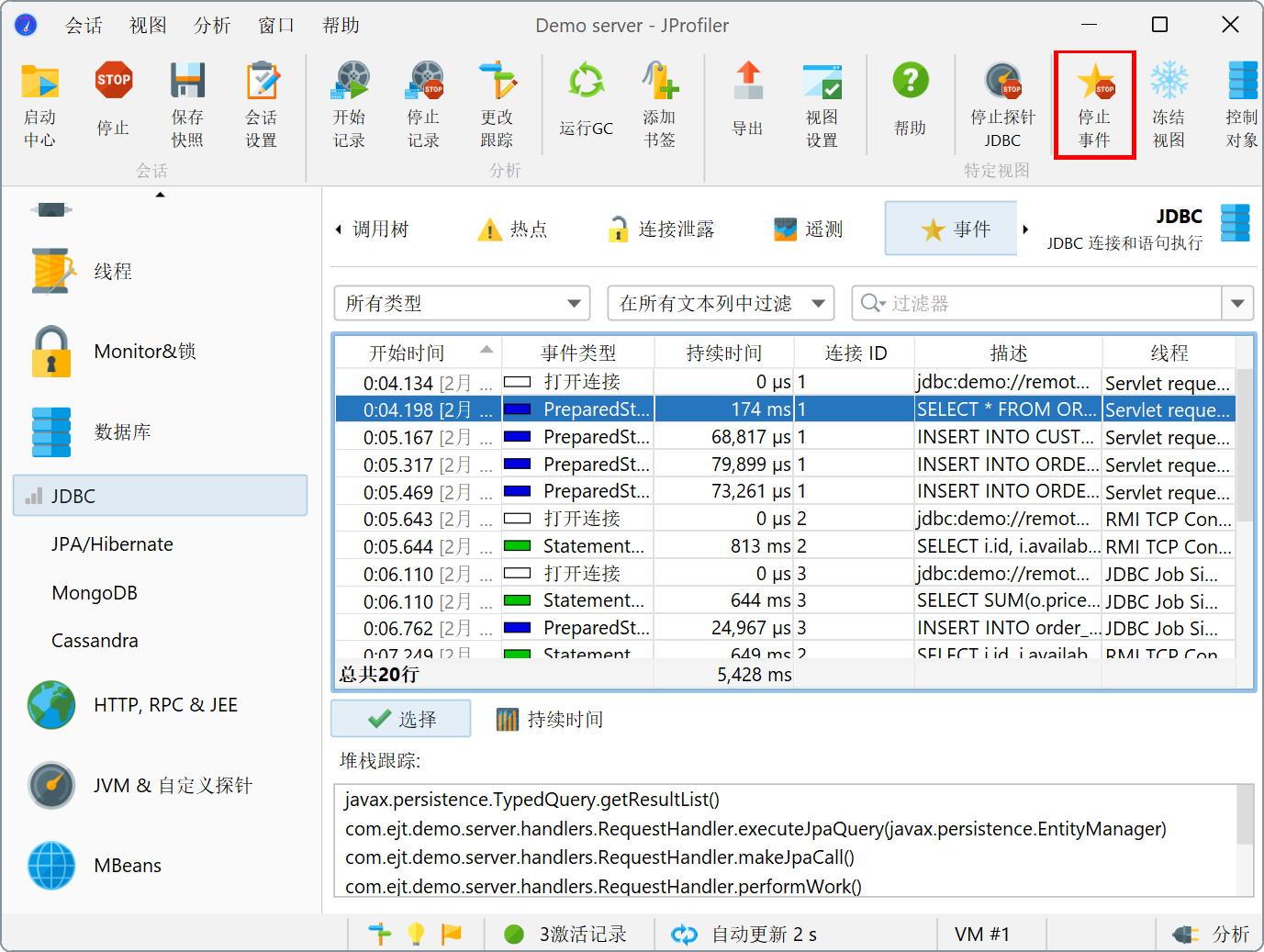The width and height of the screenshot is (1264, 952).
Task: Sort by 线程 column header
Action: (1169, 353)
